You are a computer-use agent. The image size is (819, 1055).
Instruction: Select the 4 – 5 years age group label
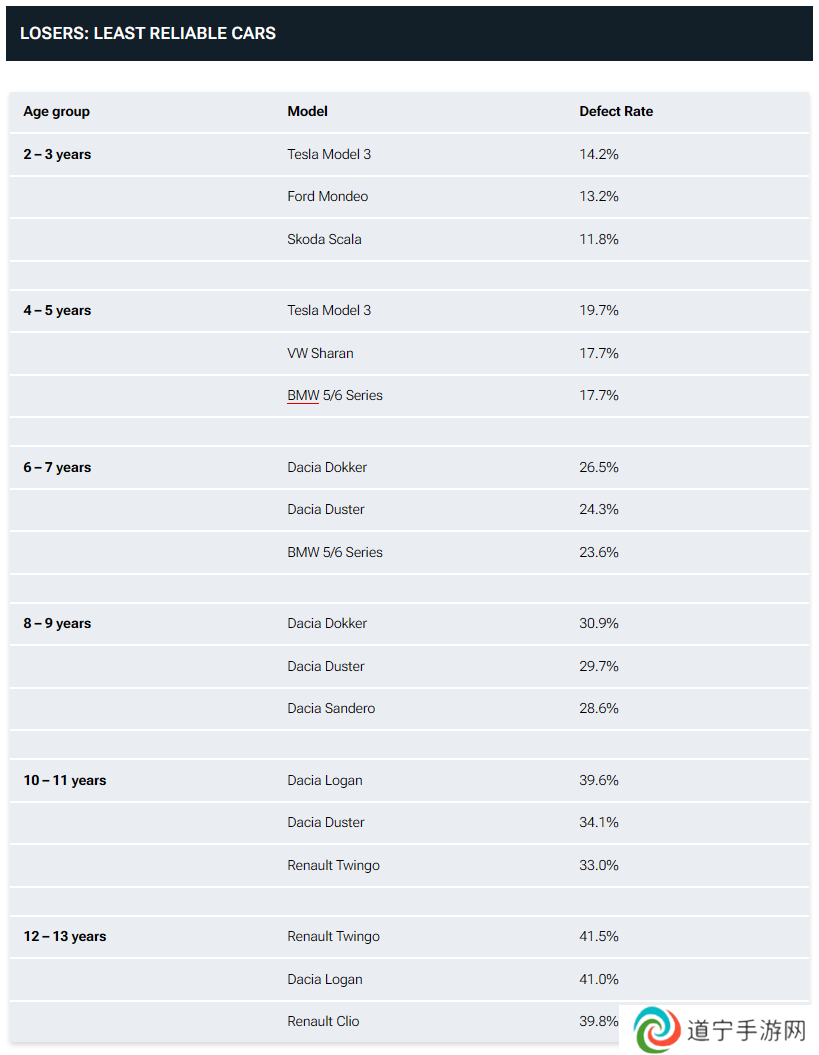(57, 311)
